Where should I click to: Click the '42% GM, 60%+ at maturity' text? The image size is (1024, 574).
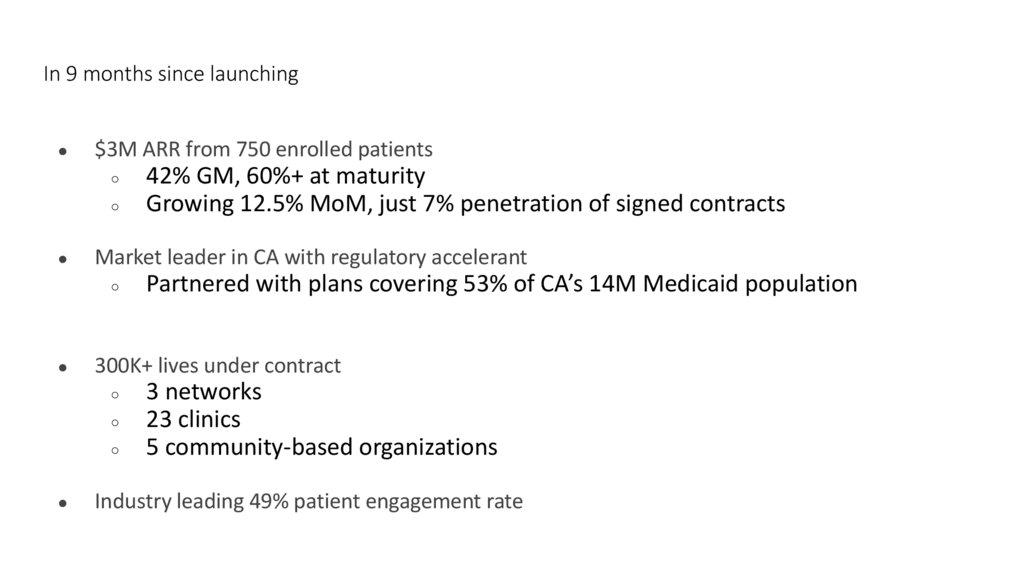click(x=285, y=177)
